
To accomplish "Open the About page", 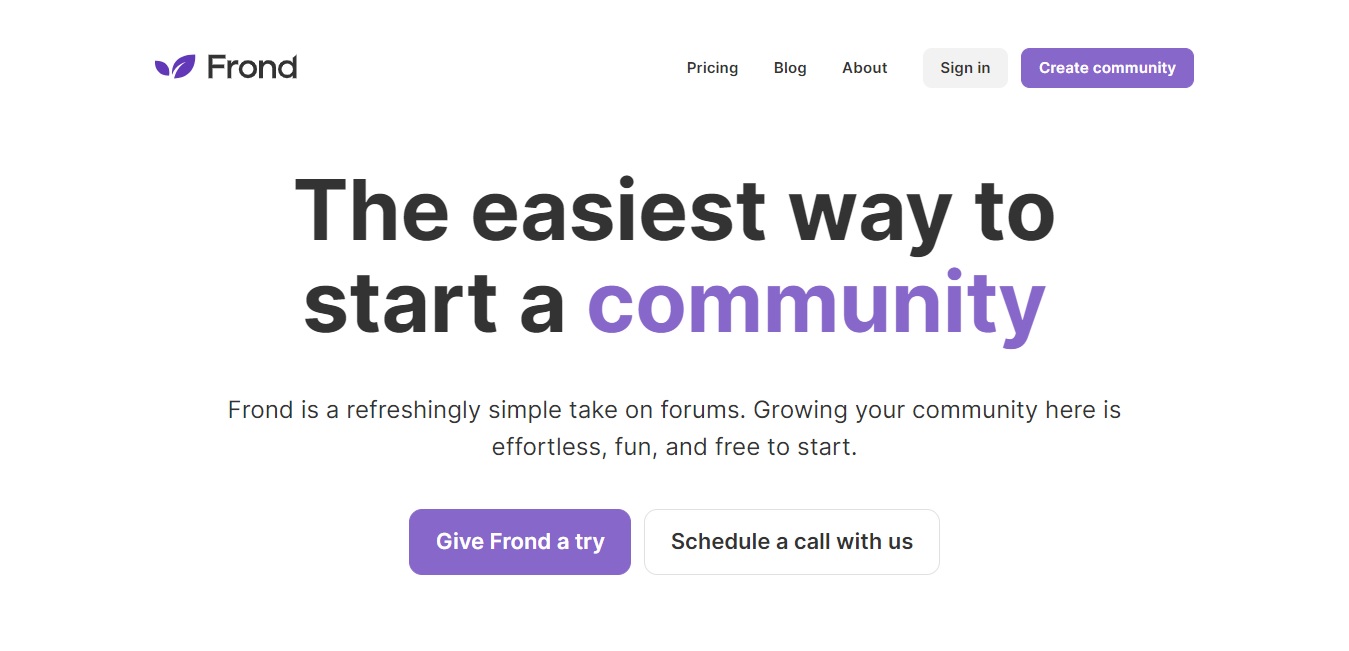I will tap(864, 68).
